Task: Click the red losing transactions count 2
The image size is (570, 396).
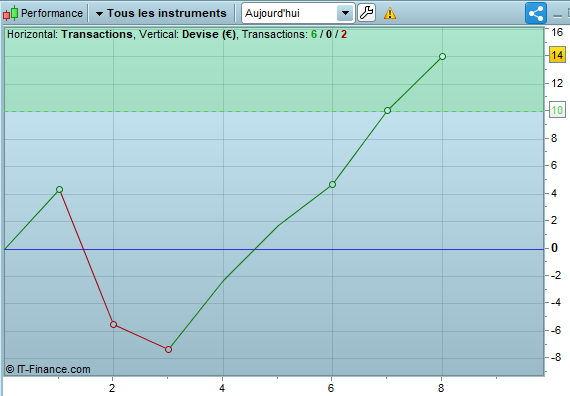Action: point(344,34)
